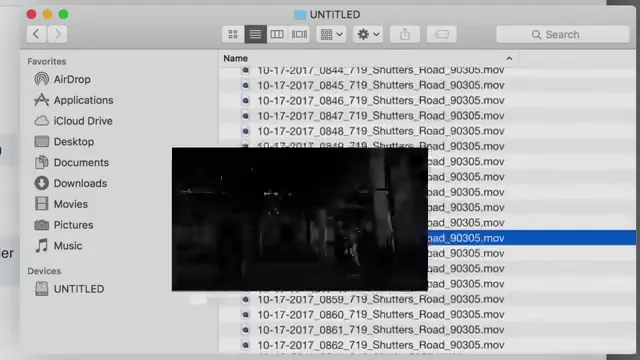Image resolution: width=640 pixels, height=360 pixels.
Task: Go back with the left chevron button
Action: 36,34
